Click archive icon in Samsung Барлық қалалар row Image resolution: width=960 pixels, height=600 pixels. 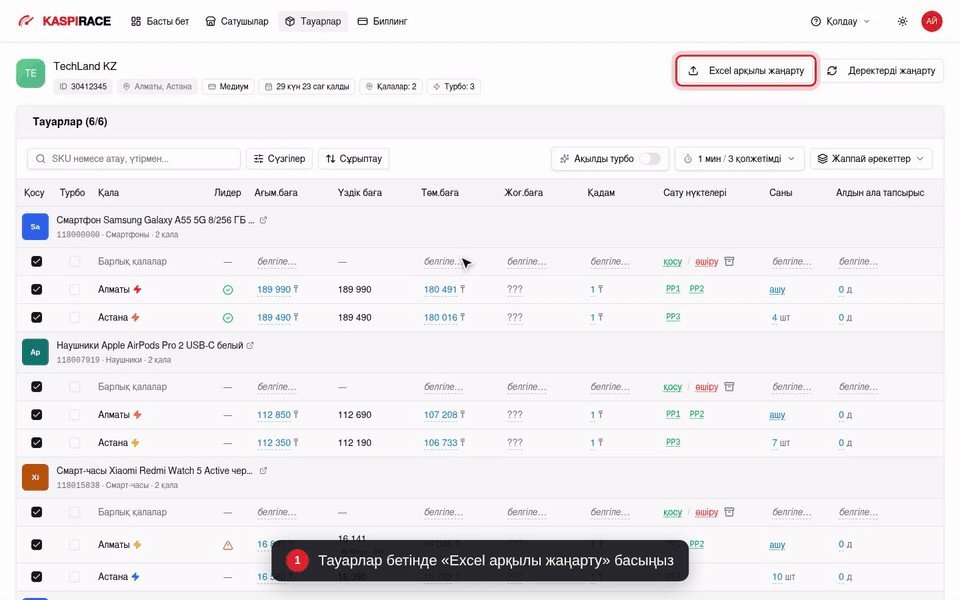729,261
